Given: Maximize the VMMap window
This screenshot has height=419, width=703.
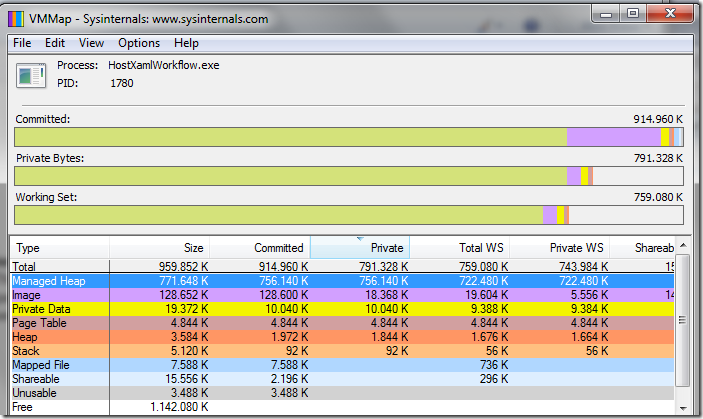Looking at the screenshot, I should click(633, 14).
